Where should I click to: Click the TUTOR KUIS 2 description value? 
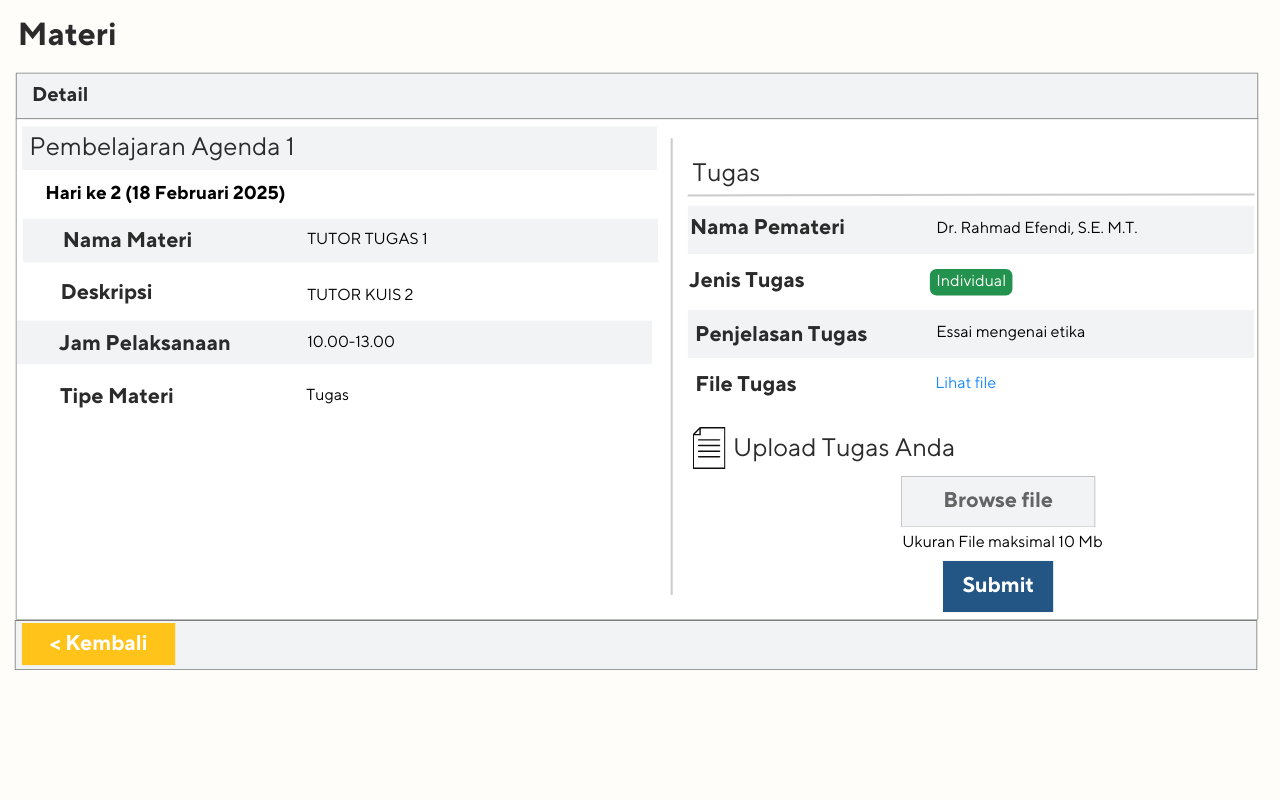[360, 295]
